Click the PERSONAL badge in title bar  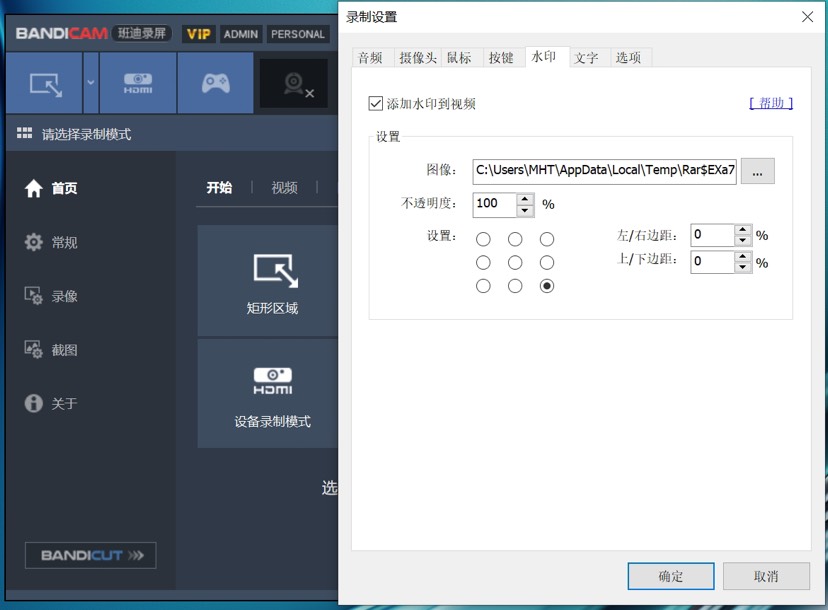(298, 34)
